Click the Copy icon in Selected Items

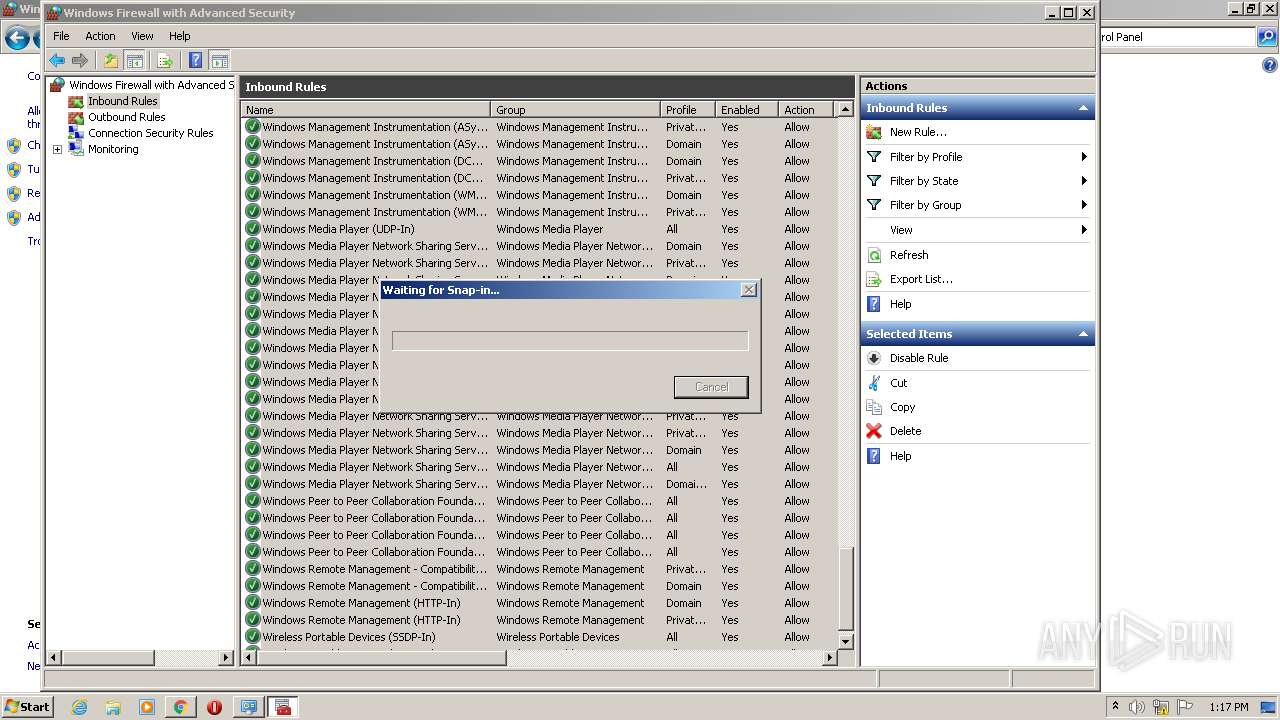[x=874, y=407]
